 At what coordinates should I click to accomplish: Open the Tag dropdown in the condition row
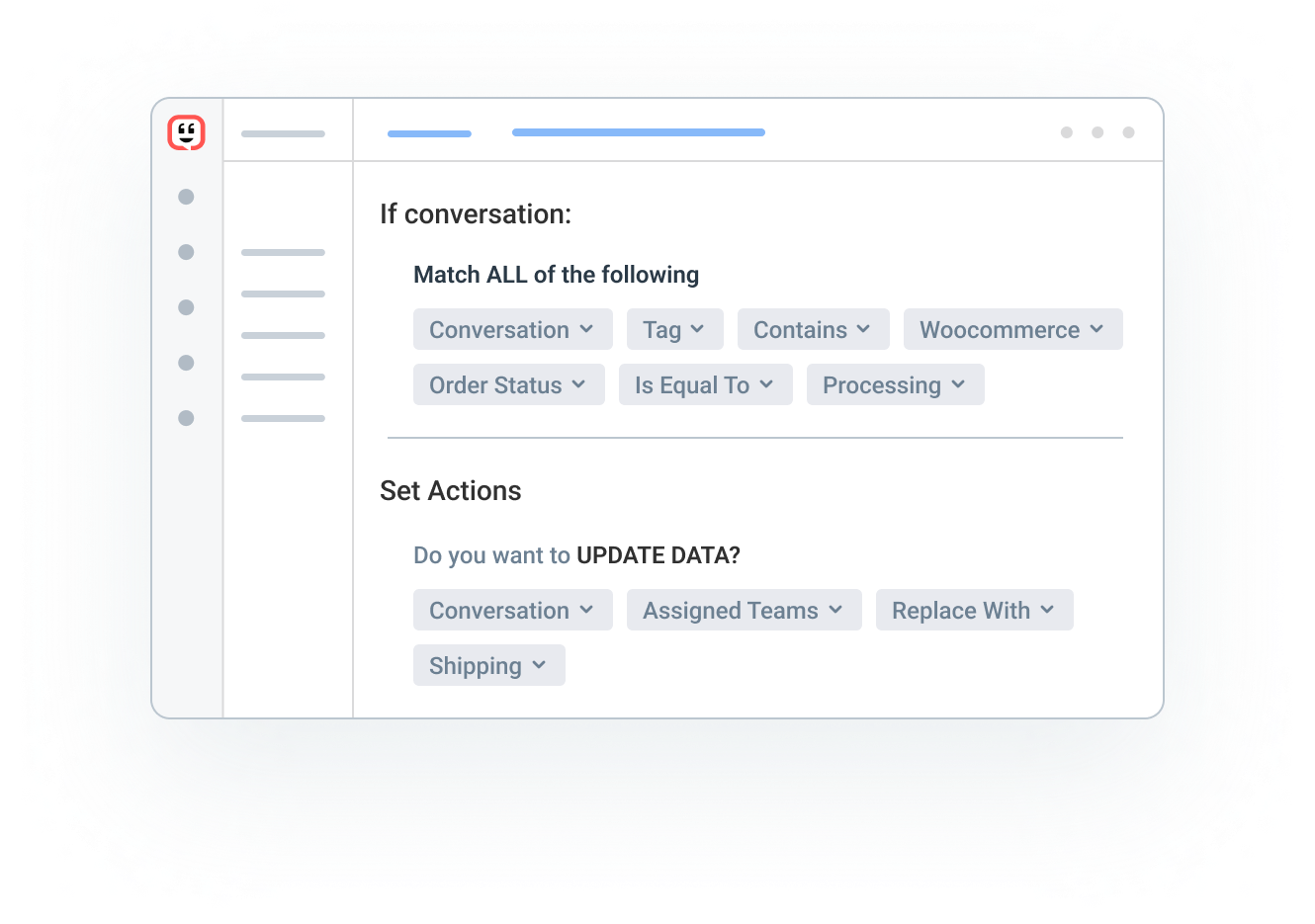click(x=675, y=329)
